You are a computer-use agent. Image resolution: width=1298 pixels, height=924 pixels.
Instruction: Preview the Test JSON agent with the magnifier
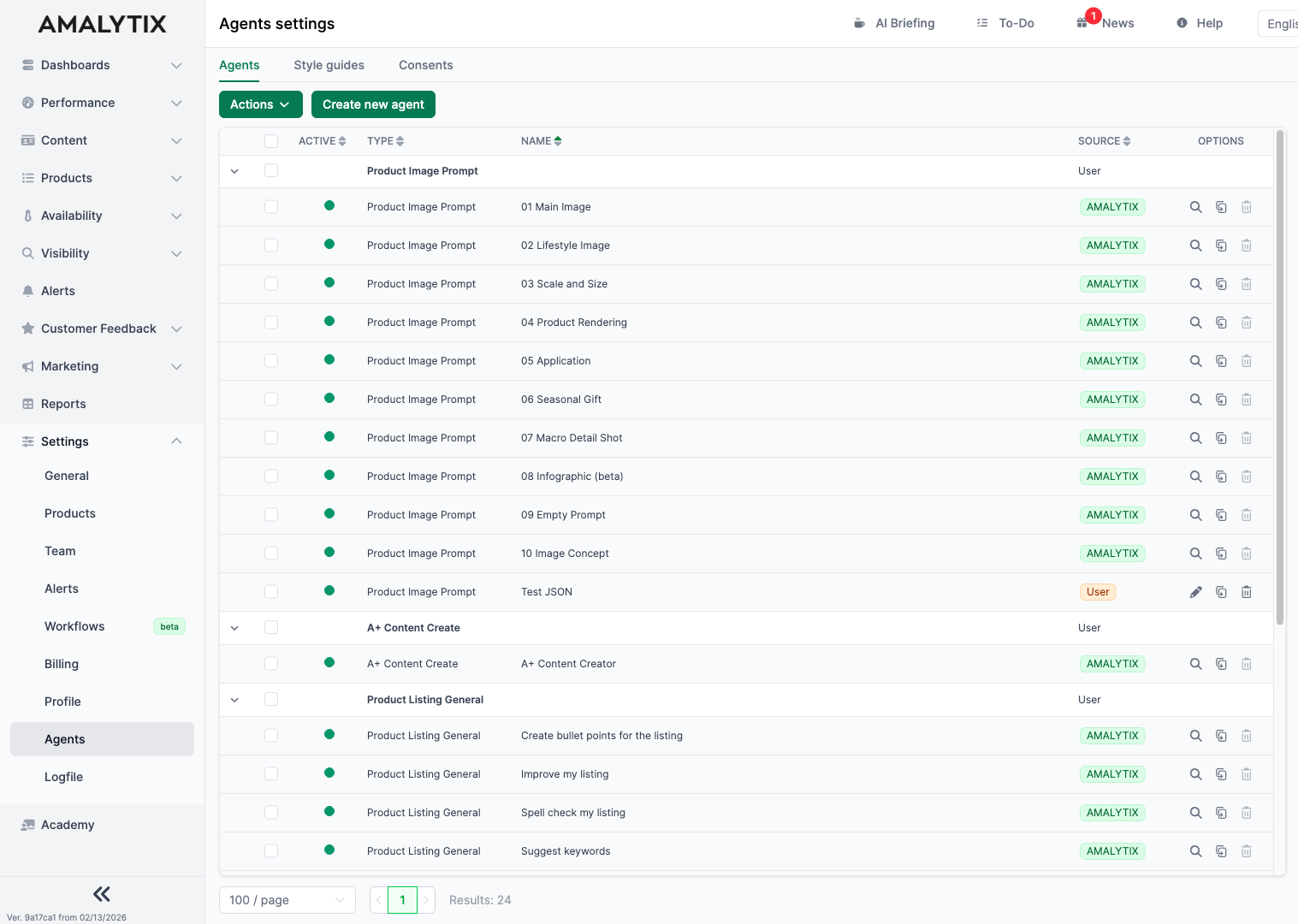(x=1195, y=591)
